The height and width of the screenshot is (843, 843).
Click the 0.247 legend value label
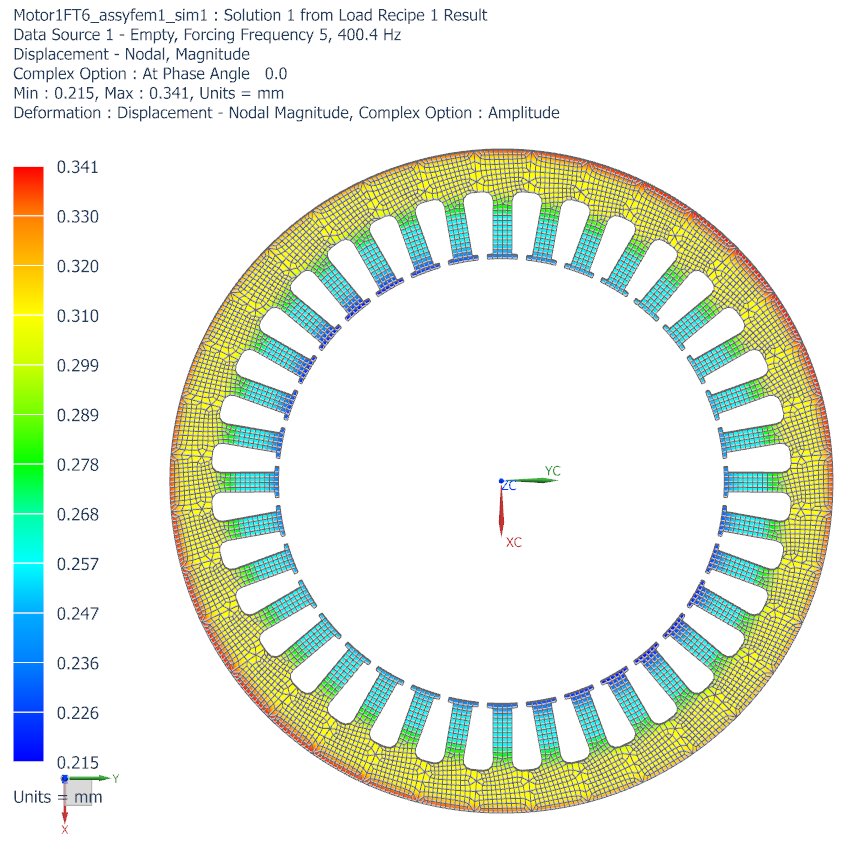[77, 613]
